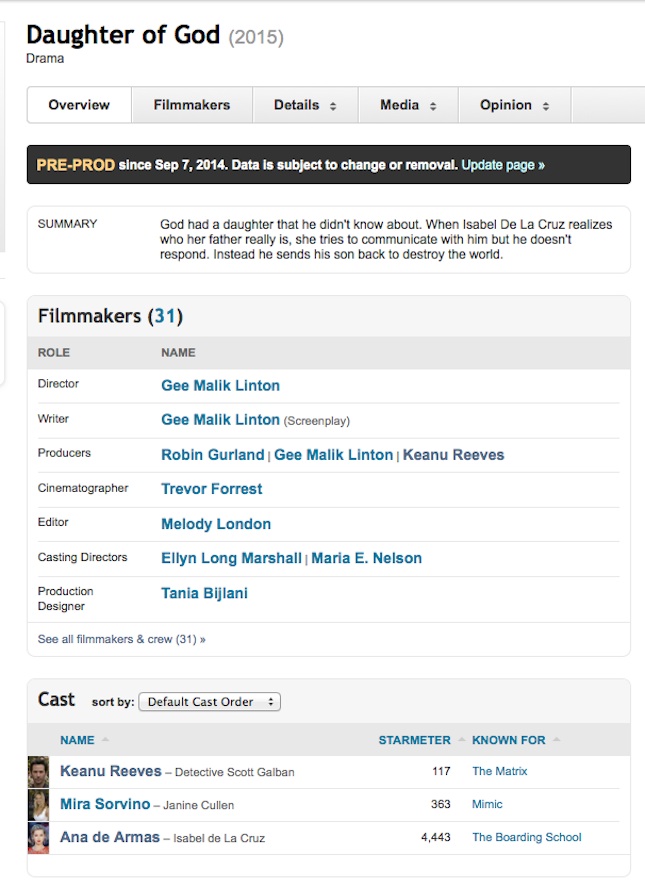Click editor Melody London link
Viewport: 645px width, 887px height.
pyautogui.click(x=215, y=524)
